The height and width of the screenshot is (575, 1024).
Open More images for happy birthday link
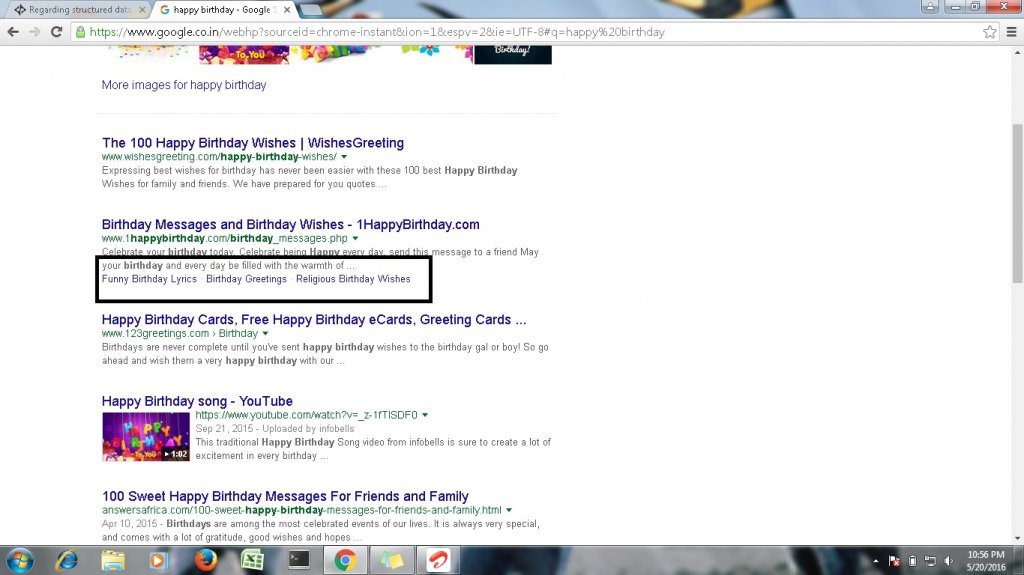pos(184,85)
